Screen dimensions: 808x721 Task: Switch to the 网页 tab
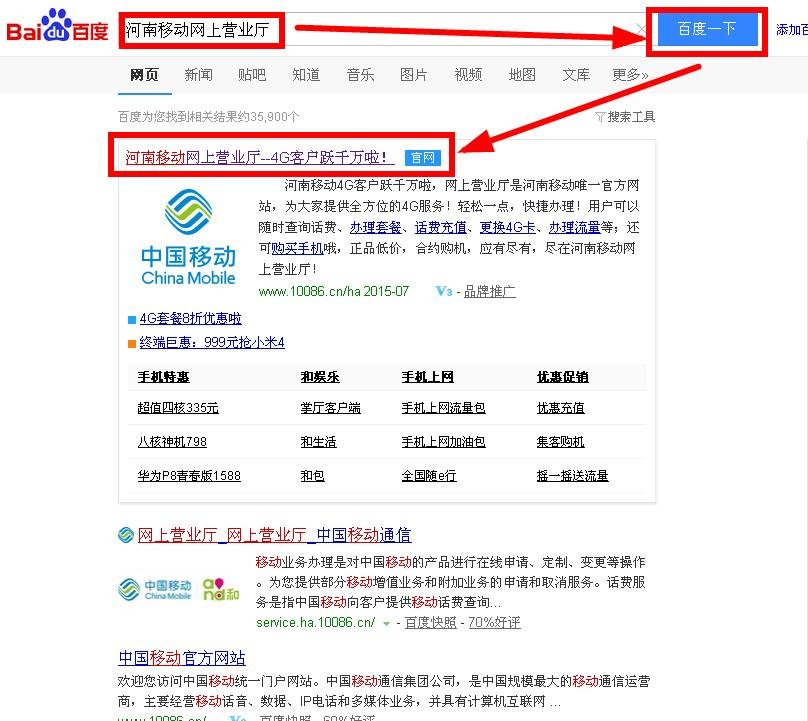click(x=145, y=74)
